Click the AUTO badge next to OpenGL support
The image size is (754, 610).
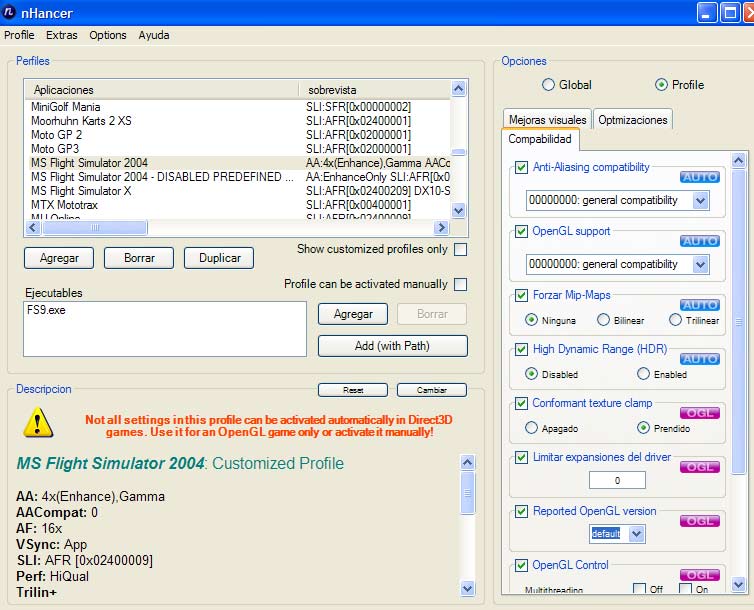(700, 241)
